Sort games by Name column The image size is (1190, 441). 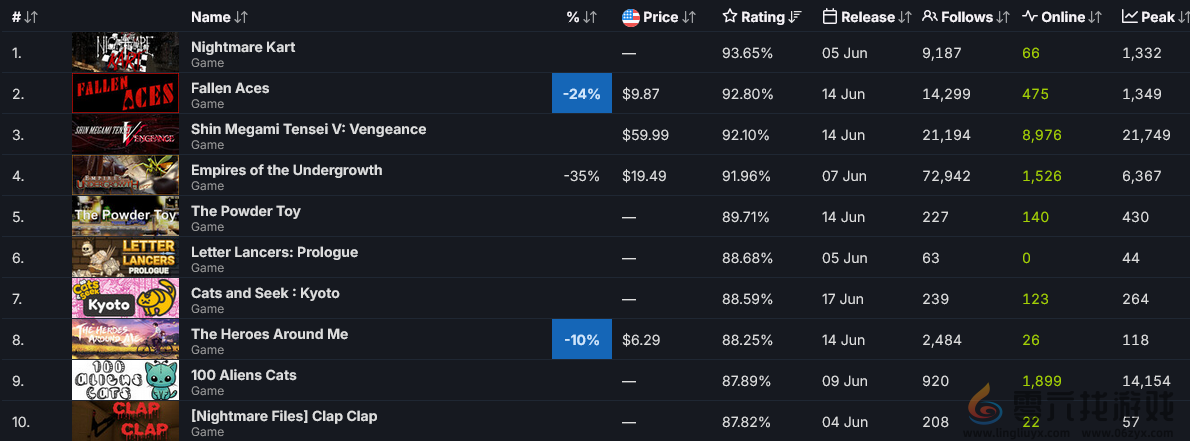(219, 17)
